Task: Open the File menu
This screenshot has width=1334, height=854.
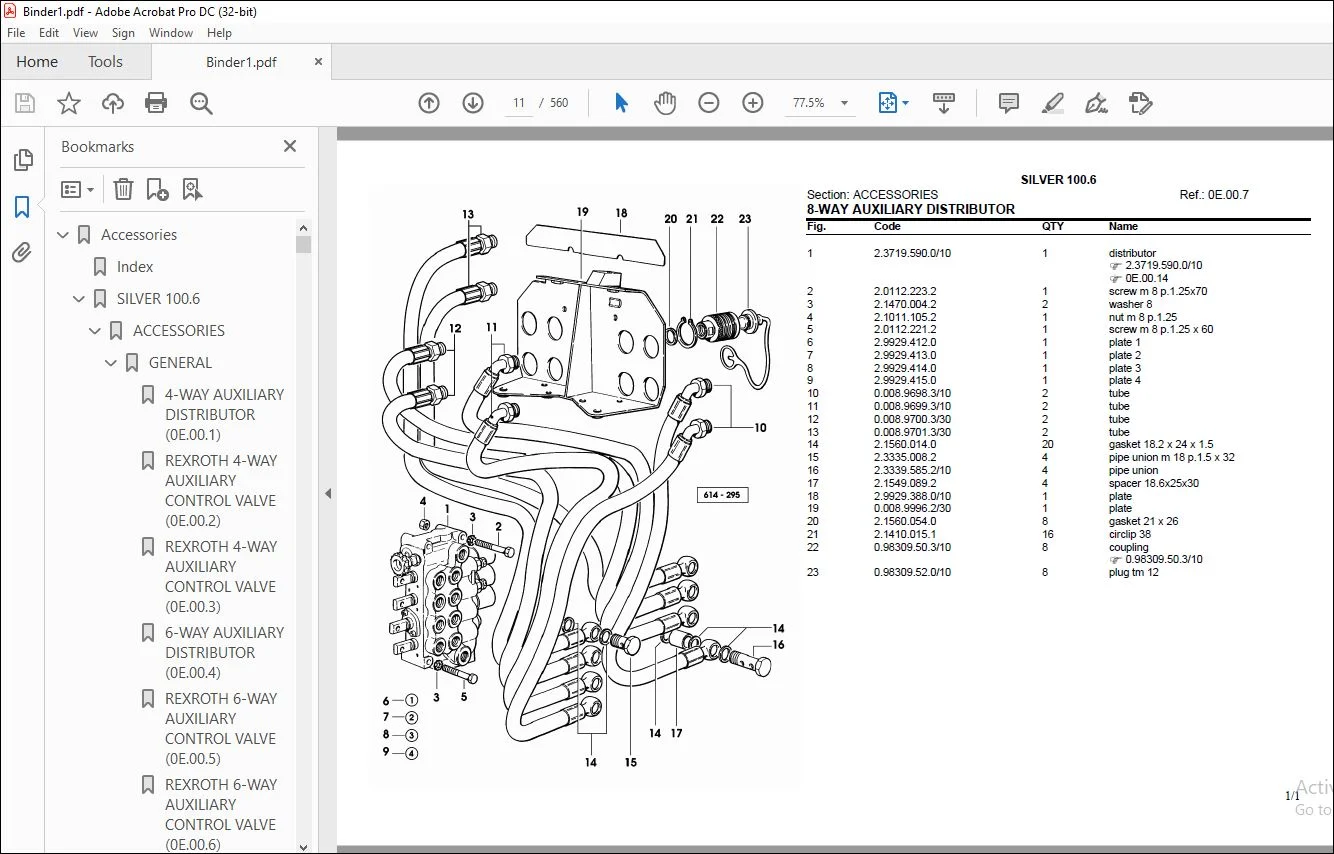Action: click(x=16, y=33)
